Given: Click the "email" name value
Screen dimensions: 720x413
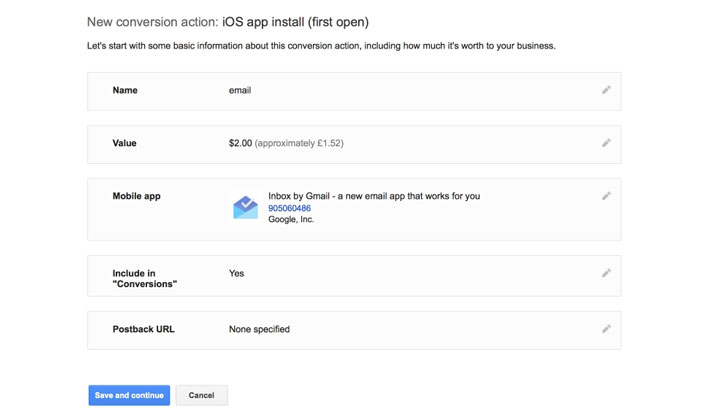Looking at the screenshot, I should (x=240, y=90).
